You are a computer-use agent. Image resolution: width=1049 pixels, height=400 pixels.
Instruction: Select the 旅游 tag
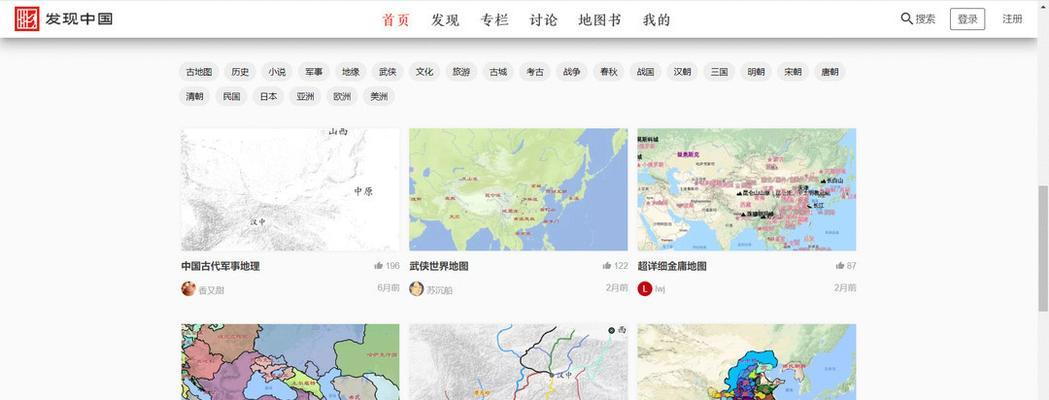point(461,72)
